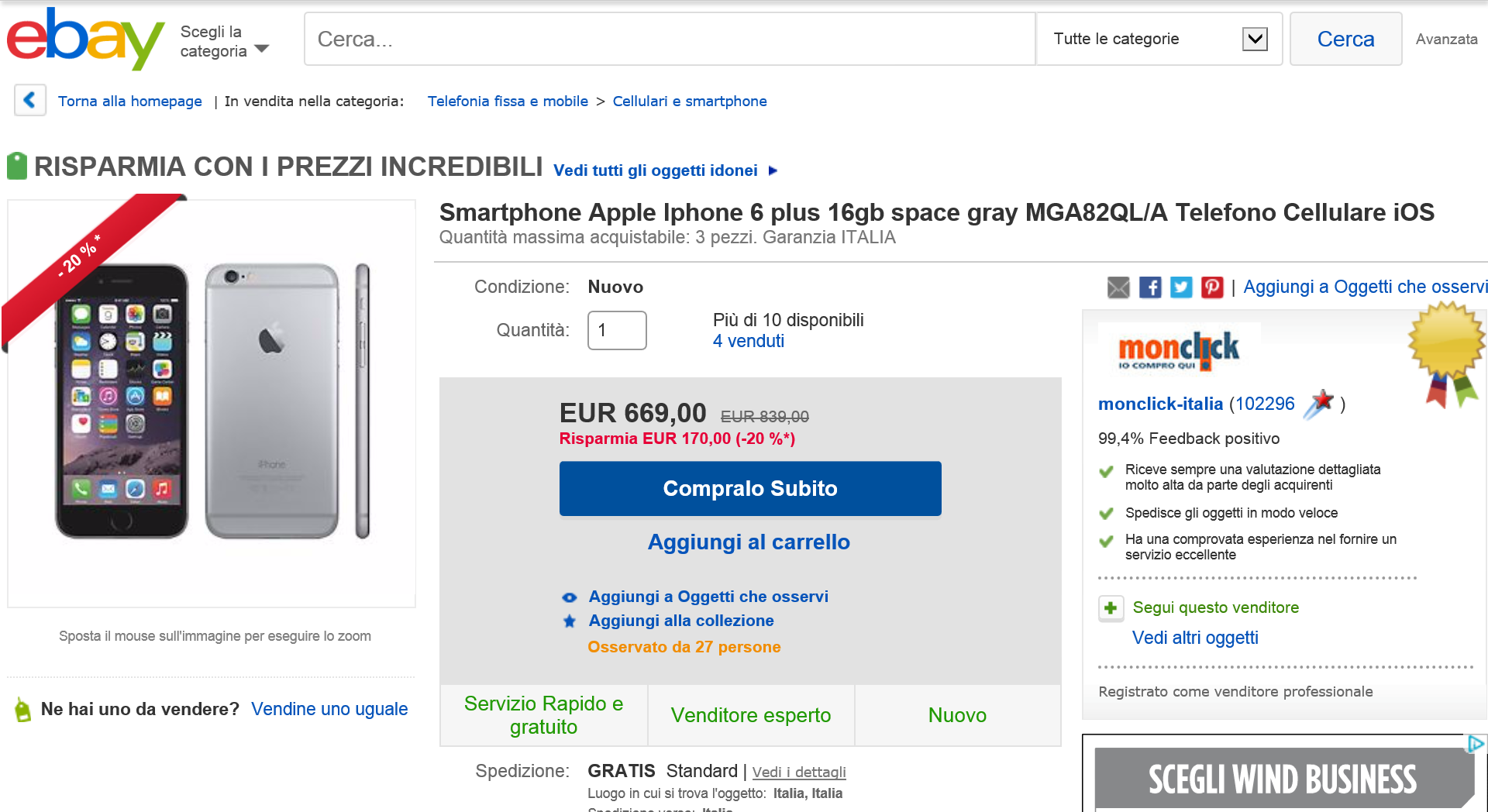Click the eBay logo

tap(85, 39)
